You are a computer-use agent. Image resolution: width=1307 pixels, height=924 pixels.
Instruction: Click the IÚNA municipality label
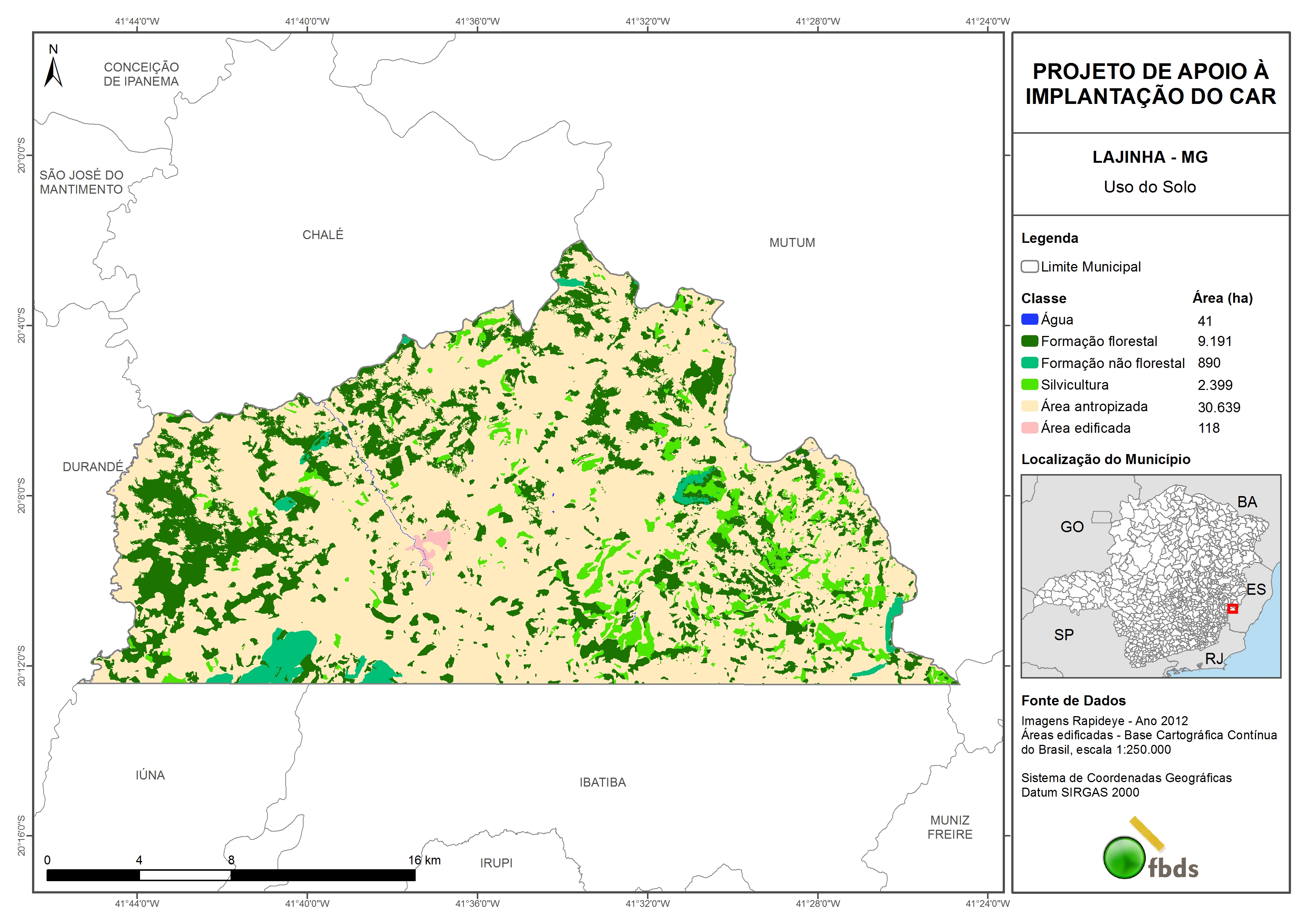pos(150,775)
